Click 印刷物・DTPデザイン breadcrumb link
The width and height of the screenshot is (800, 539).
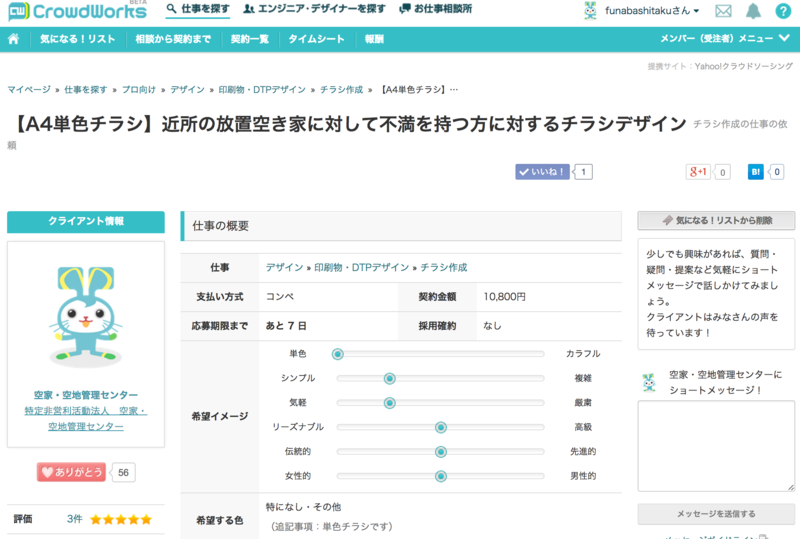(x=262, y=90)
